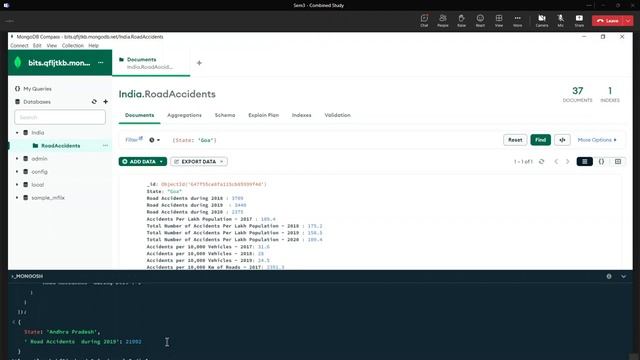Viewport: 640px width, 360px height.
Task: Open the View menu in Compass
Action: click(51, 46)
